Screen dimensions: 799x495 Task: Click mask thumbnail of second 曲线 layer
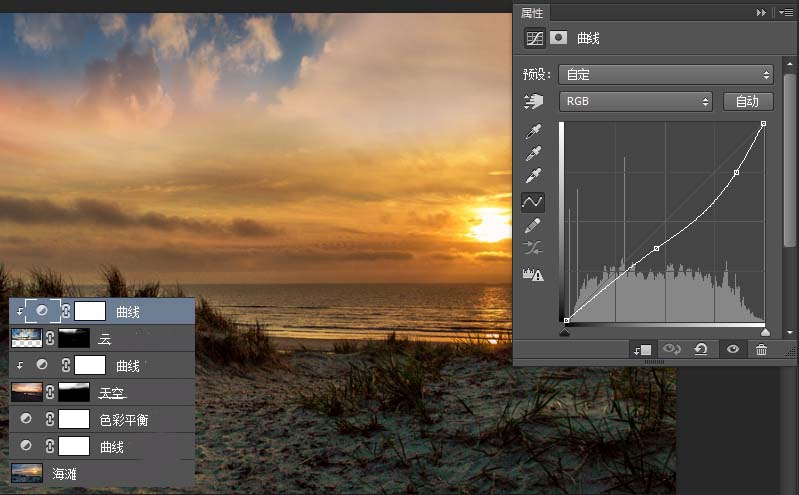click(90, 366)
